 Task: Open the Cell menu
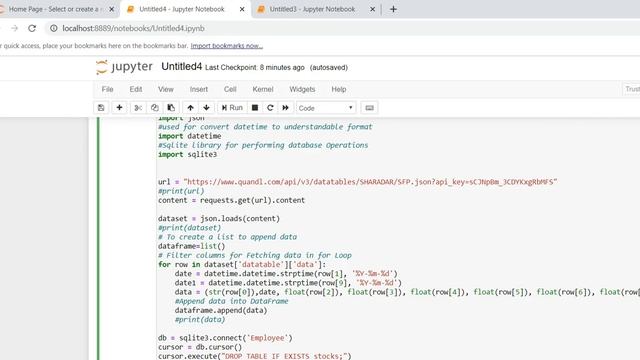click(230, 89)
